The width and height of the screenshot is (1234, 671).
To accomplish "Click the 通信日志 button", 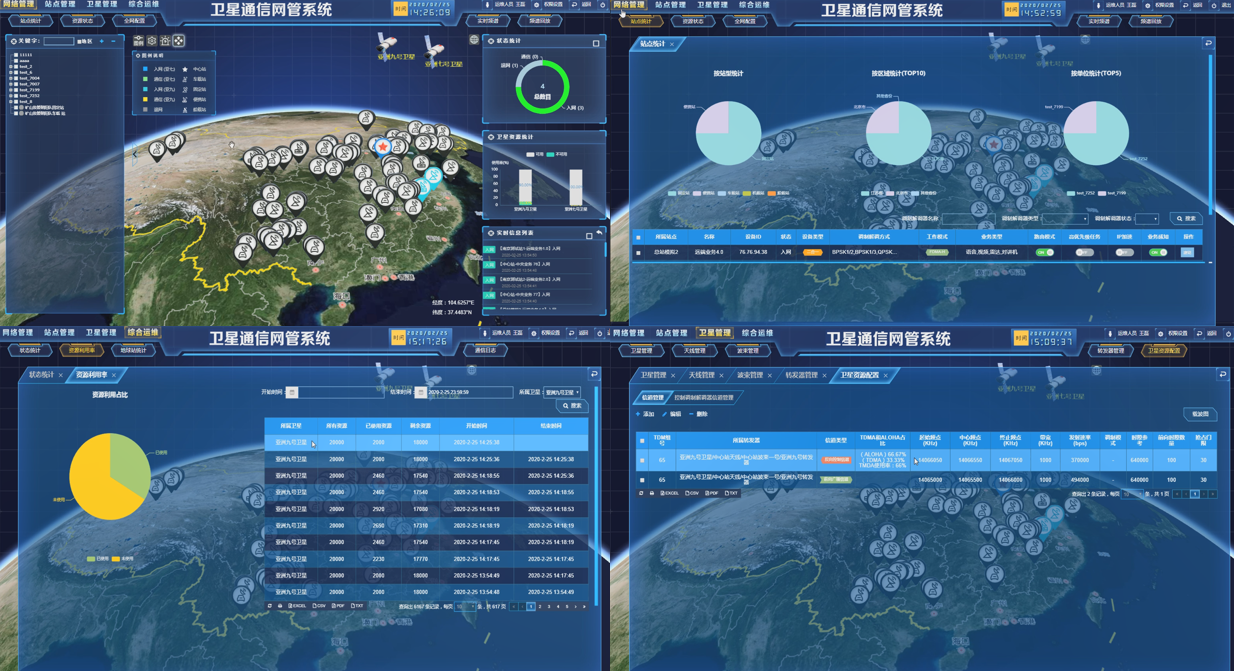I will point(486,351).
